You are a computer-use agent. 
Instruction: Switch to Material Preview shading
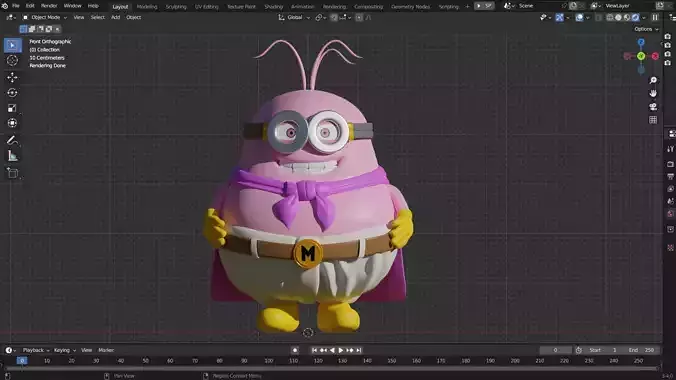click(x=627, y=18)
